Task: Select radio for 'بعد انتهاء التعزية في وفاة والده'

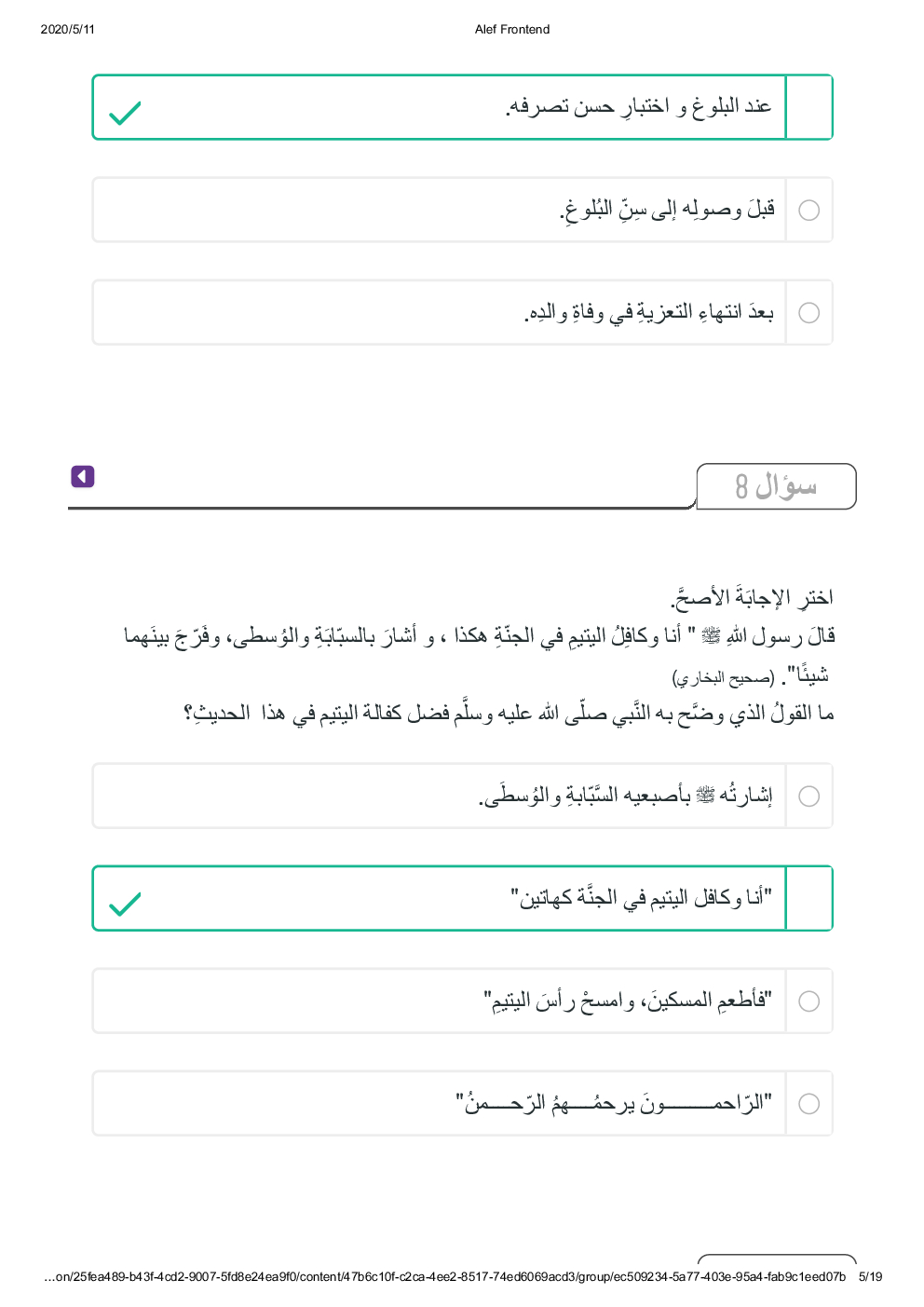Action: (809, 313)
